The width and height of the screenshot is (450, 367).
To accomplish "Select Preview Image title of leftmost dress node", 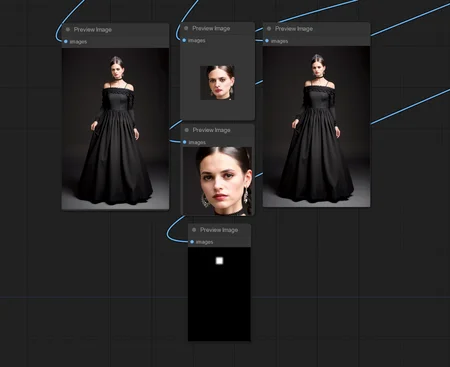I will tap(93, 30).
